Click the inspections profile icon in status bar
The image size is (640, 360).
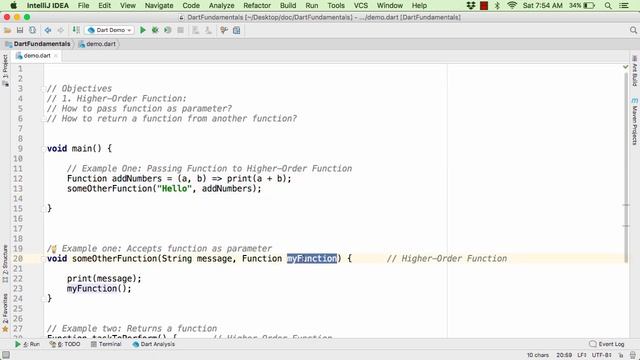tap(632, 356)
